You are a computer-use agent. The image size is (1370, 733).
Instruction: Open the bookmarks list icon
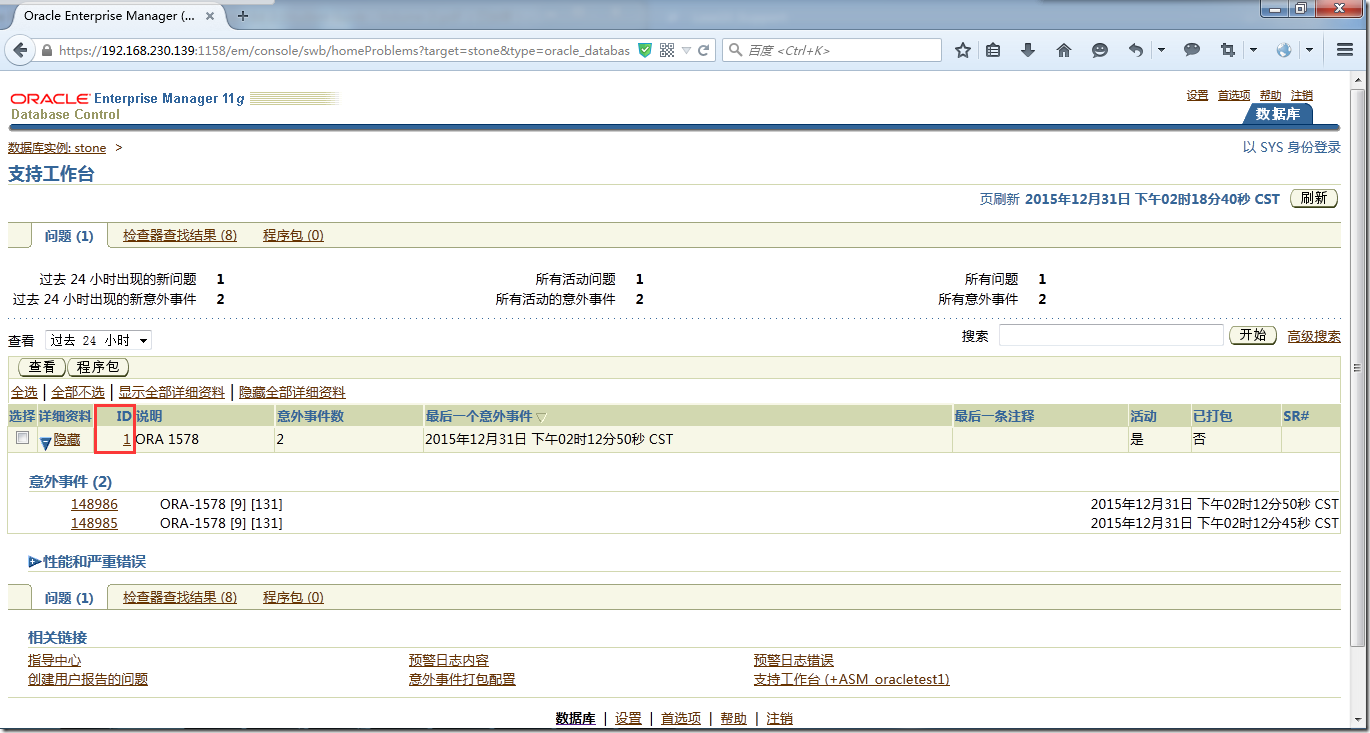pyautogui.click(x=993, y=50)
